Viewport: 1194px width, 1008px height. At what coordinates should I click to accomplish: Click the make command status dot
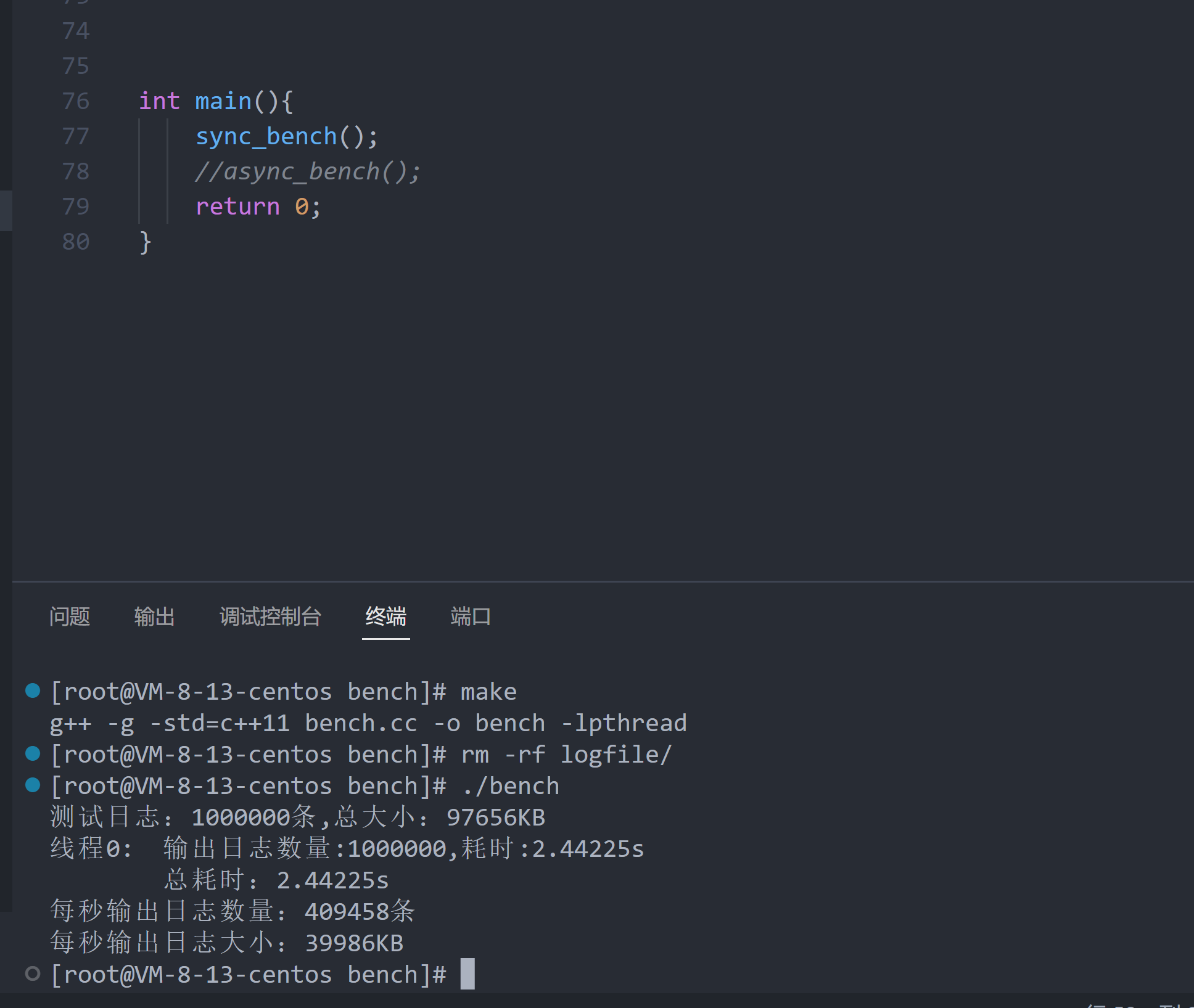point(33,690)
